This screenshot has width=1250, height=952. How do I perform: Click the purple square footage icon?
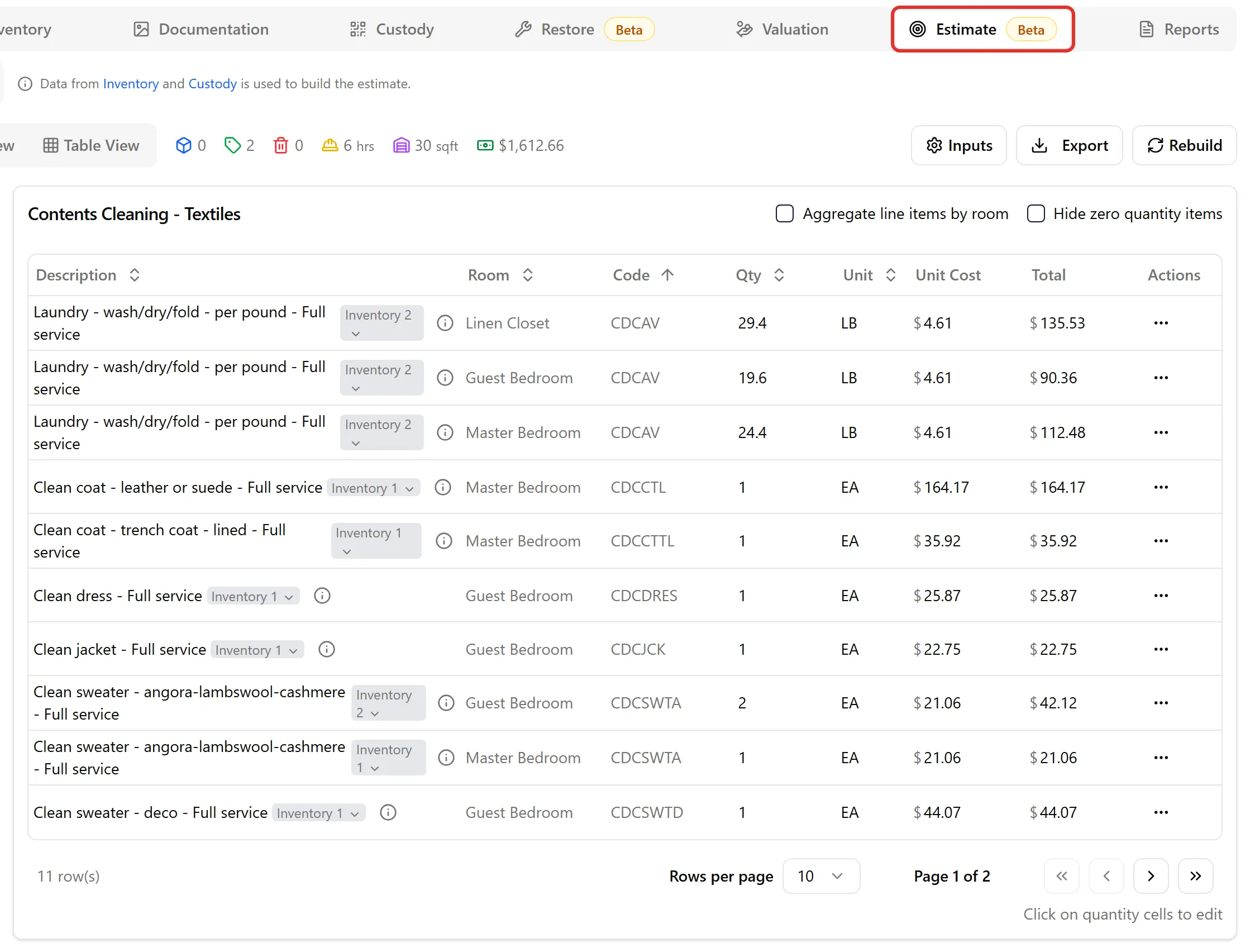(401, 146)
